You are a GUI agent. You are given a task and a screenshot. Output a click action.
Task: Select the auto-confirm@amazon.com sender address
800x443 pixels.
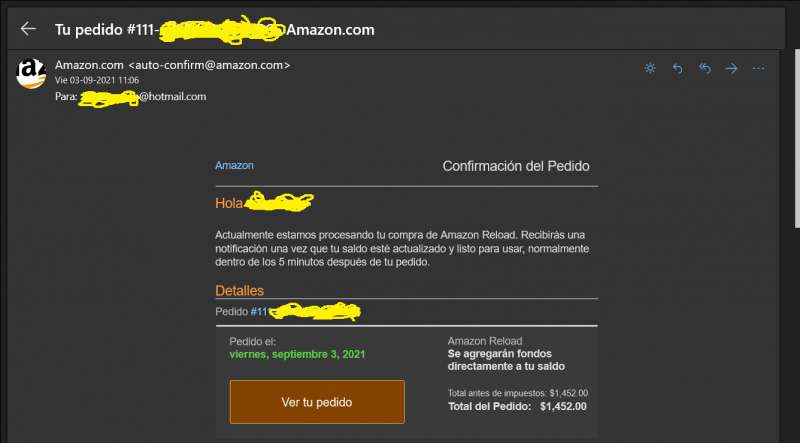pos(209,65)
